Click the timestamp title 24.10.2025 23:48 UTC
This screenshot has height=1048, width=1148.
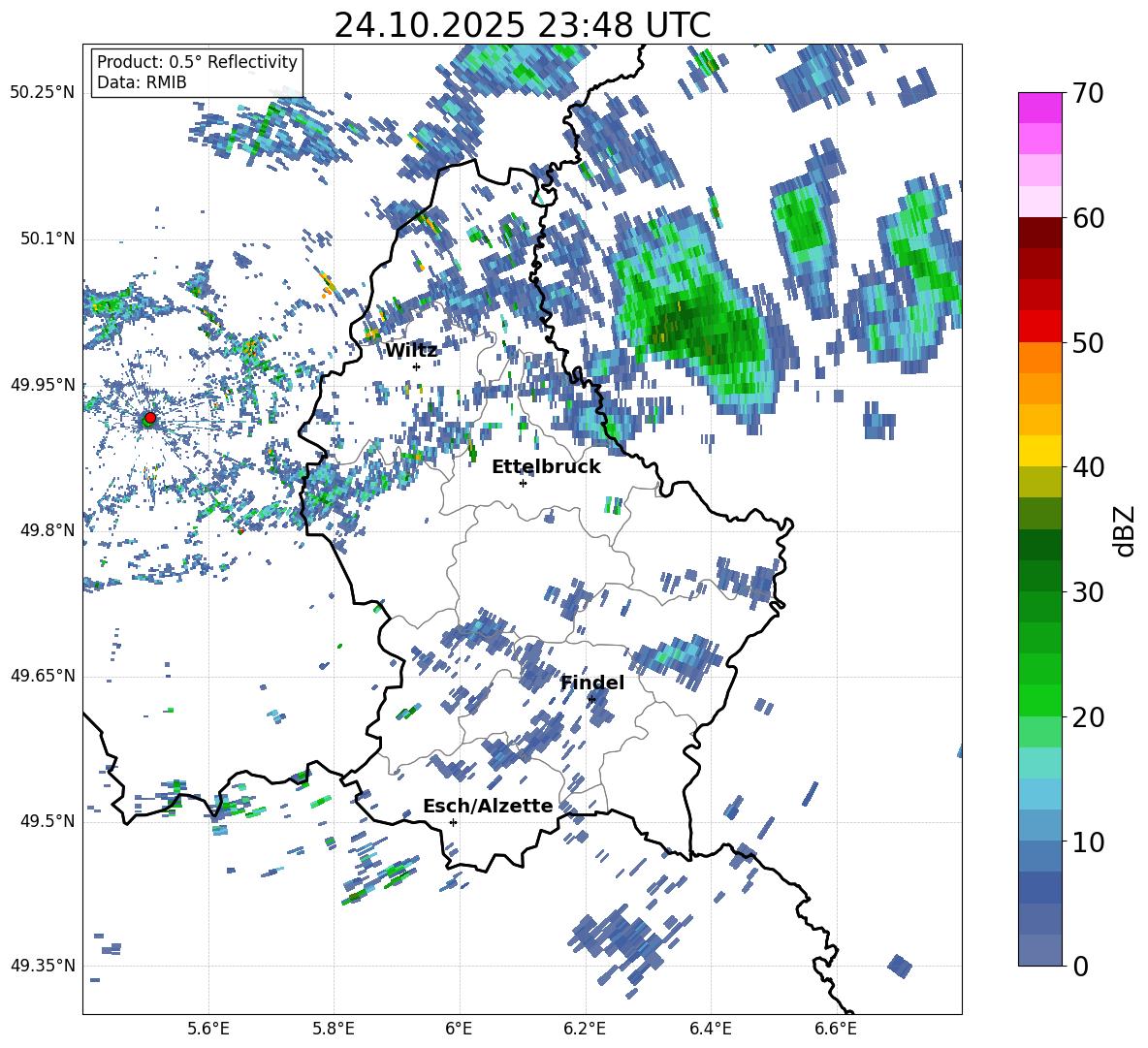[x=522, y=25]
